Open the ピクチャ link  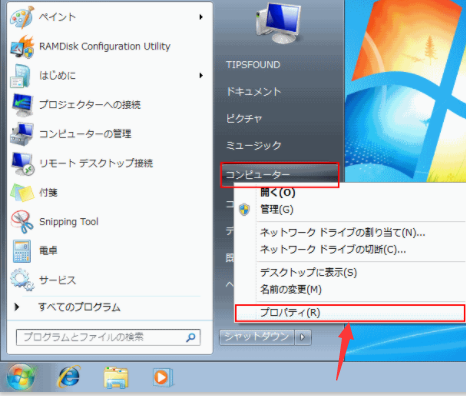244,119
